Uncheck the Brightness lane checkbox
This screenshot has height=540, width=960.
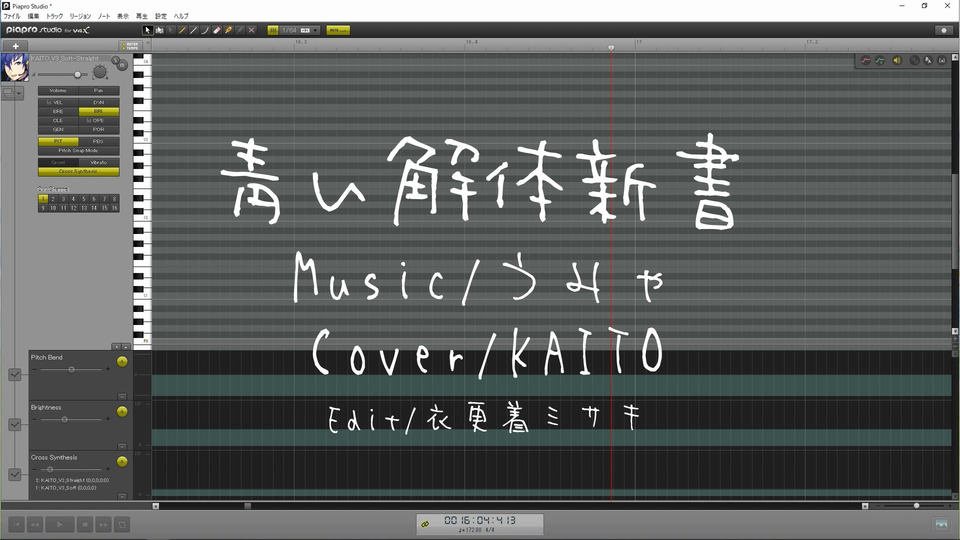15,424
